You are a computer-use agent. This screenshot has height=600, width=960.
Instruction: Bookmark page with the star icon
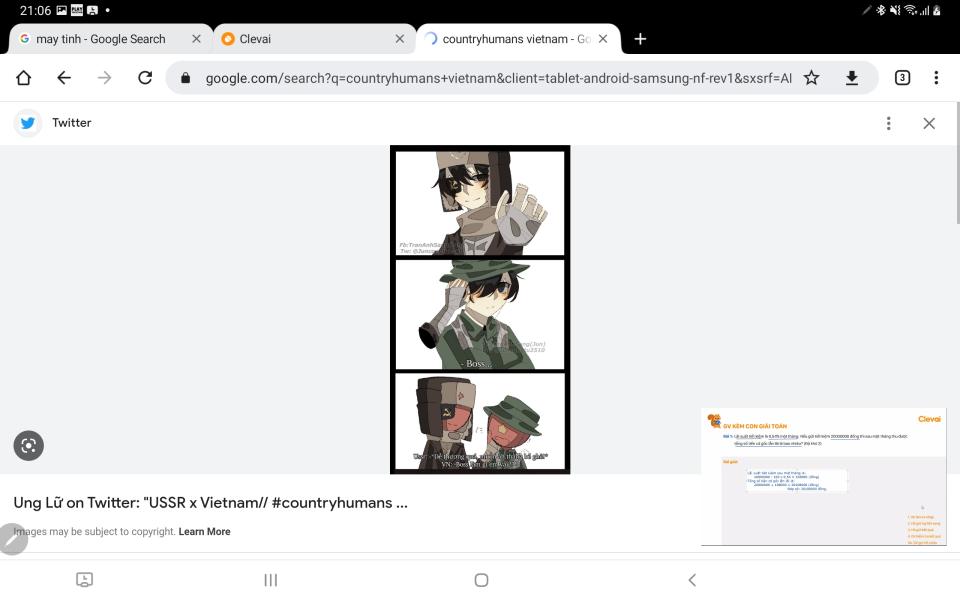[811, 78]
